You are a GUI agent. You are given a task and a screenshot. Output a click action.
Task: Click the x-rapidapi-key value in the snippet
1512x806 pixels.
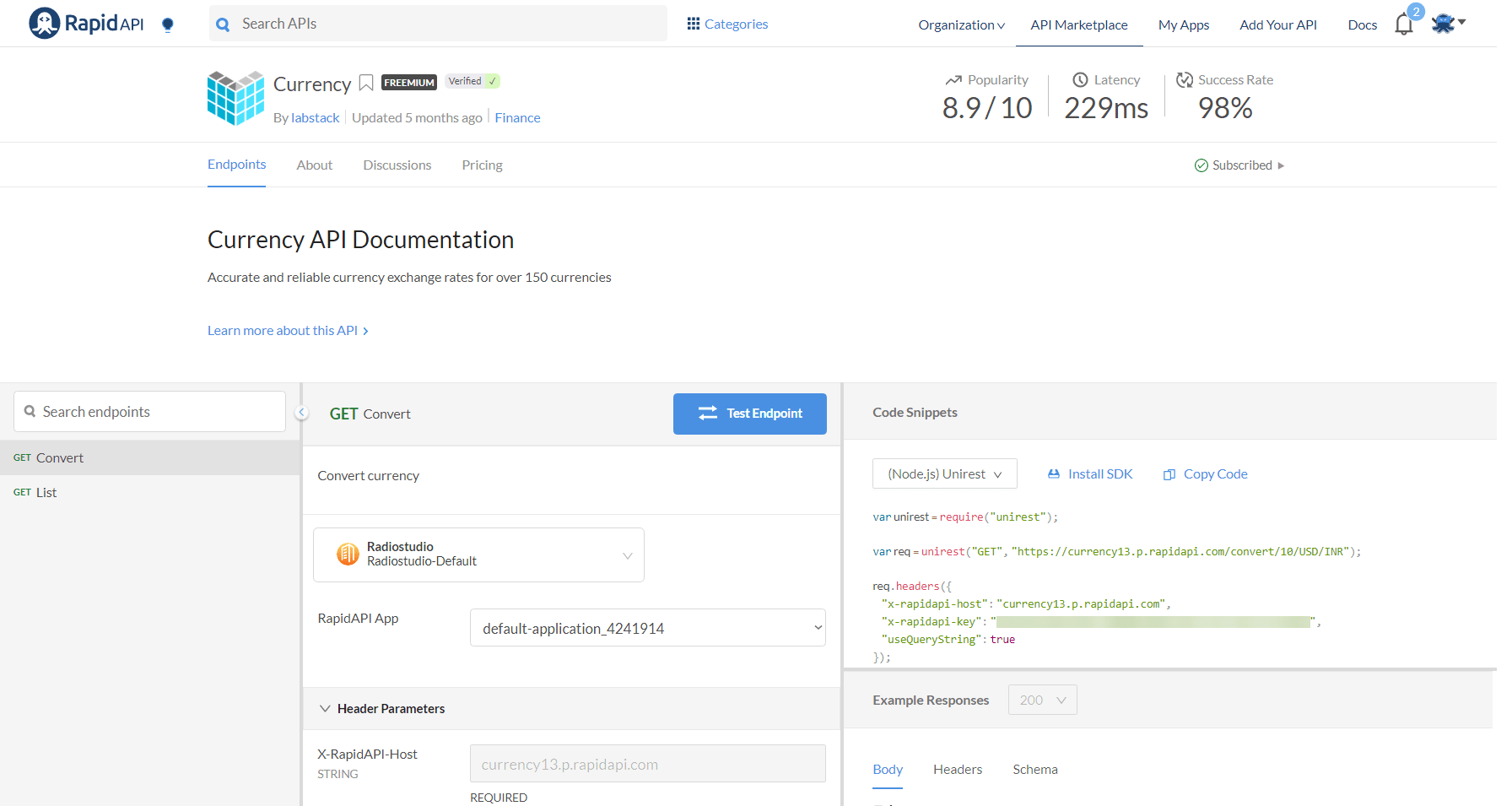click(1153, 622)
